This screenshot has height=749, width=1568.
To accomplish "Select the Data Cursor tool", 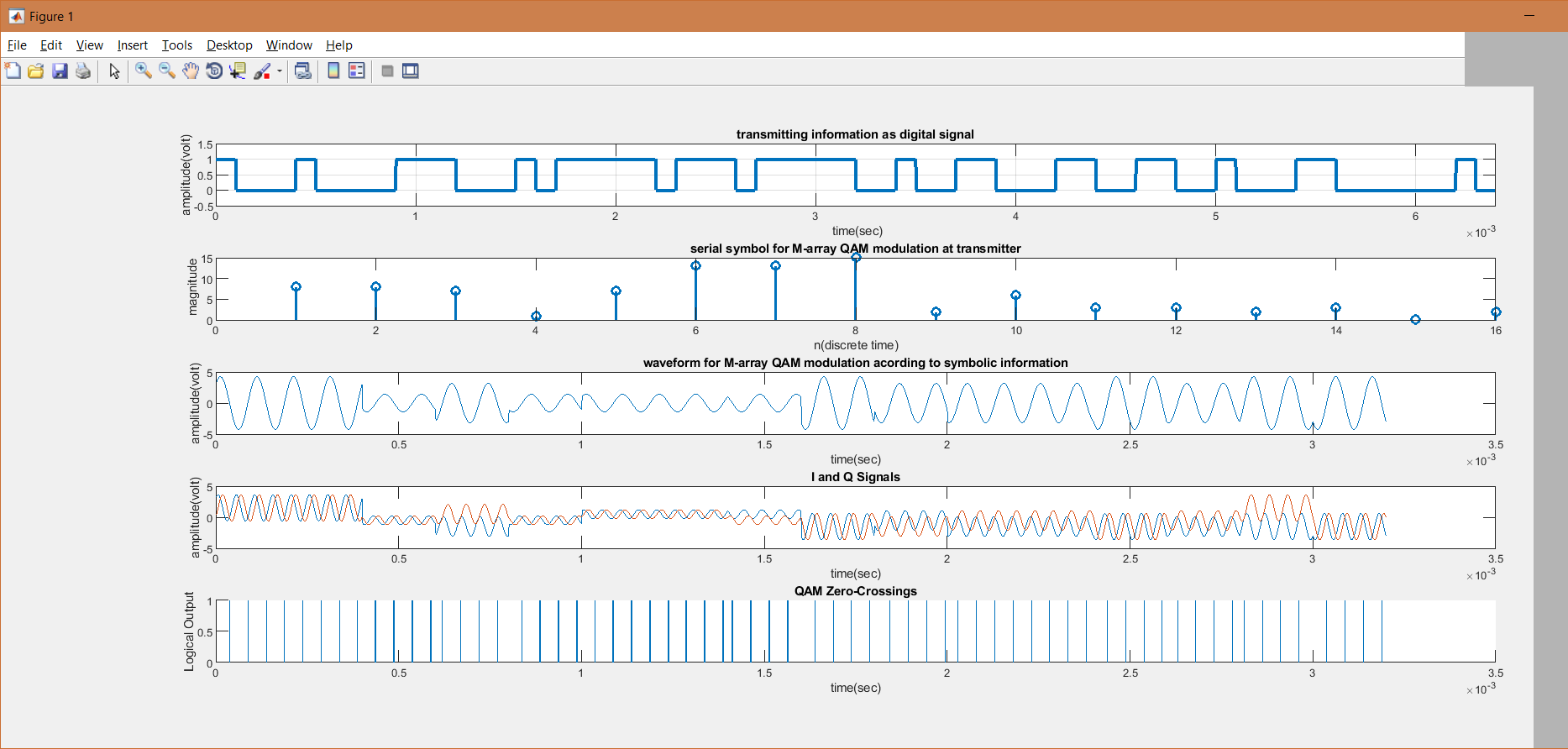I will click(x=238, y=71).
